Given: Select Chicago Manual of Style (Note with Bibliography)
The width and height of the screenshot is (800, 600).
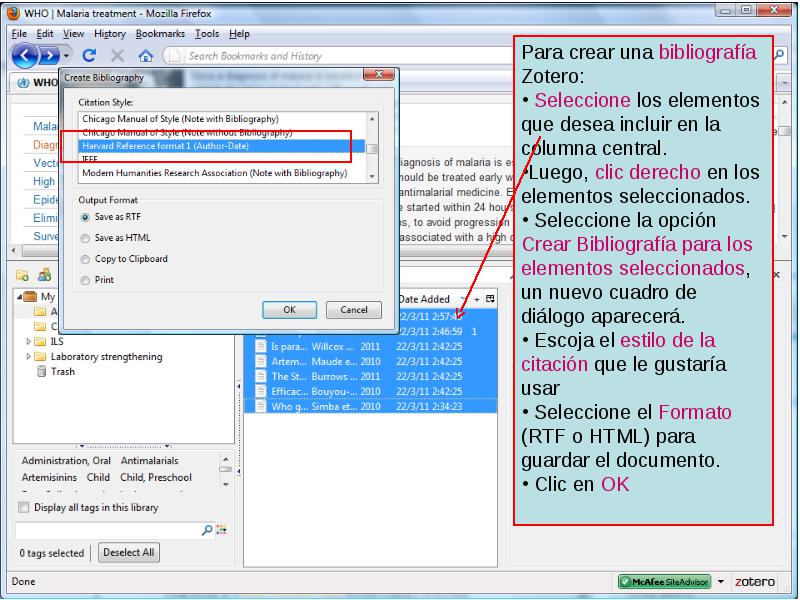Looking at the screenshot, I should (181, 119).
